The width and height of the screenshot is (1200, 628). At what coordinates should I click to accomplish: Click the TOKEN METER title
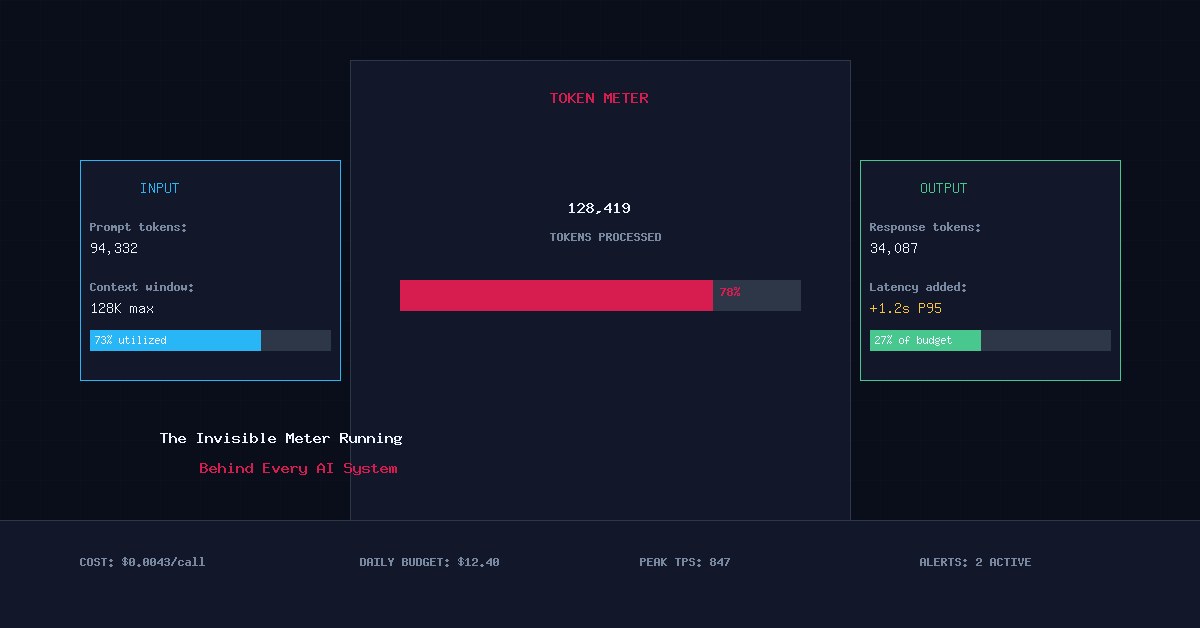[599, 98]
